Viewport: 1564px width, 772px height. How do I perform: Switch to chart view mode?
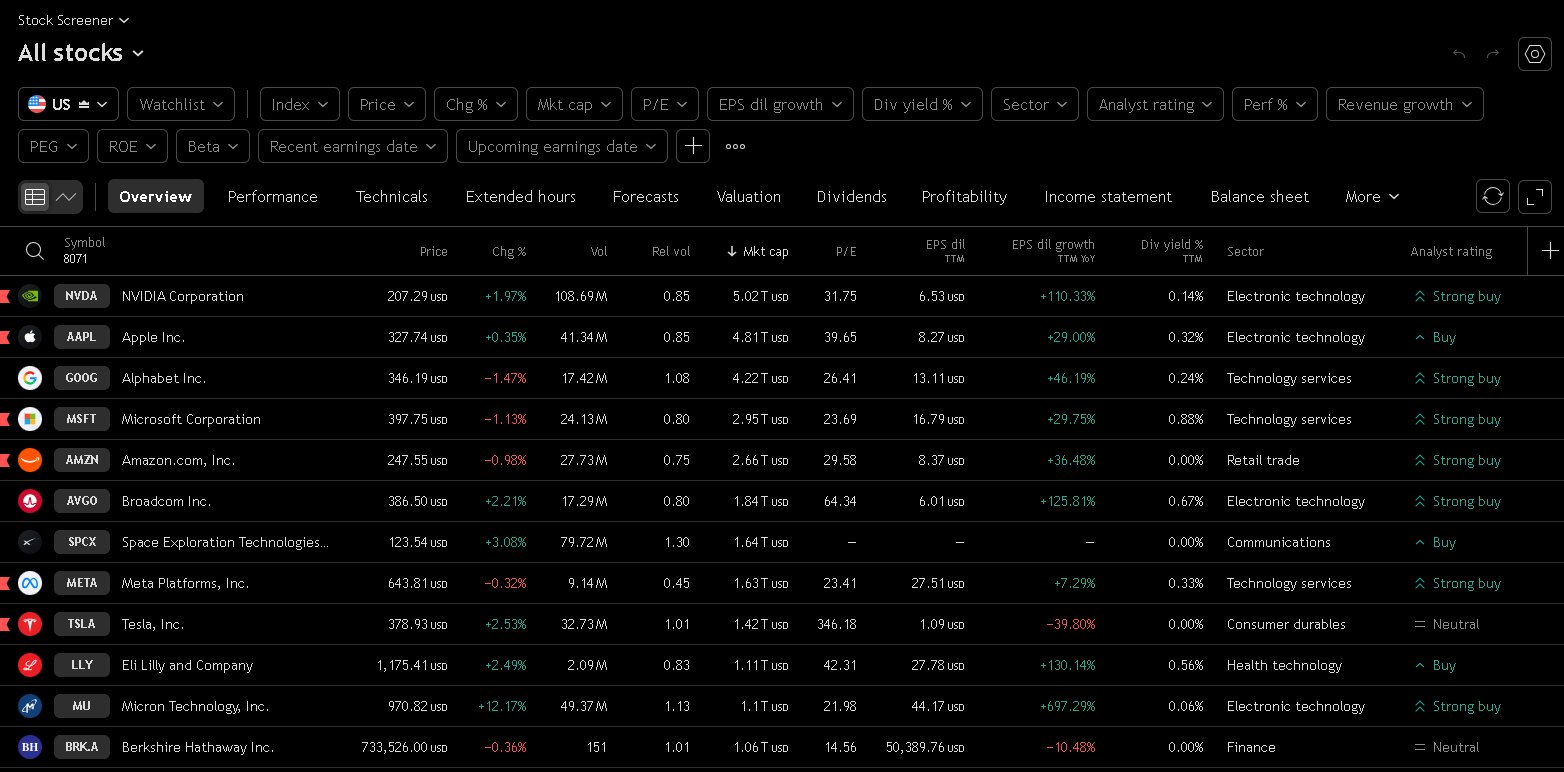(66, 197)
